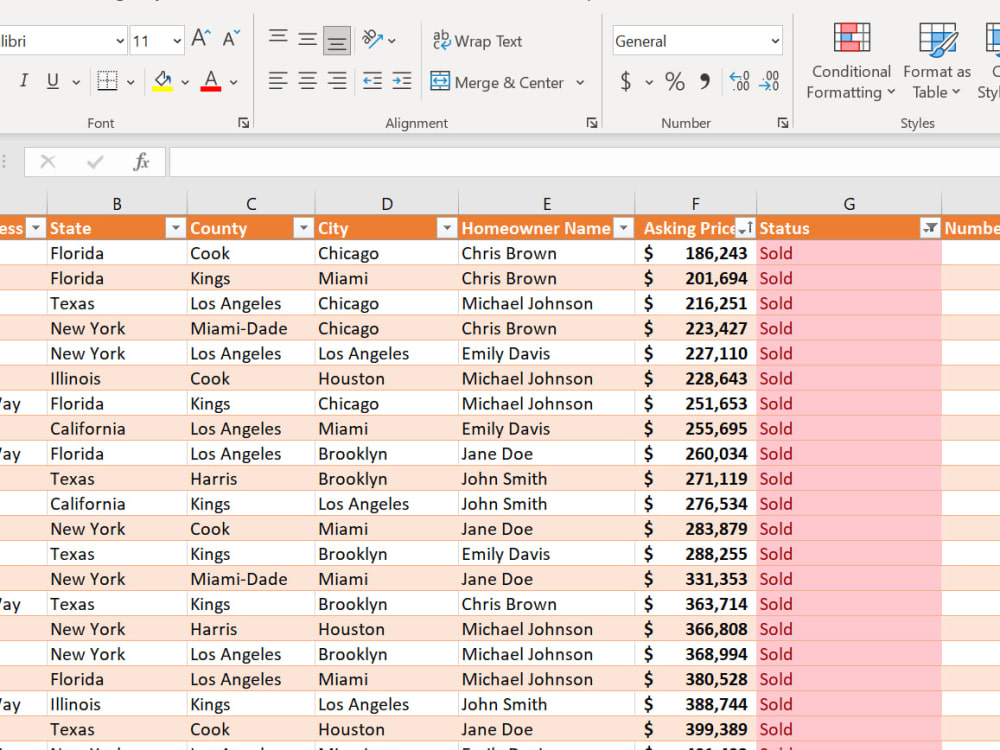The height and width of the screenshot is (750, 1000).
Task: Open the fill color dropdown arrow
Action: point(185,82)
